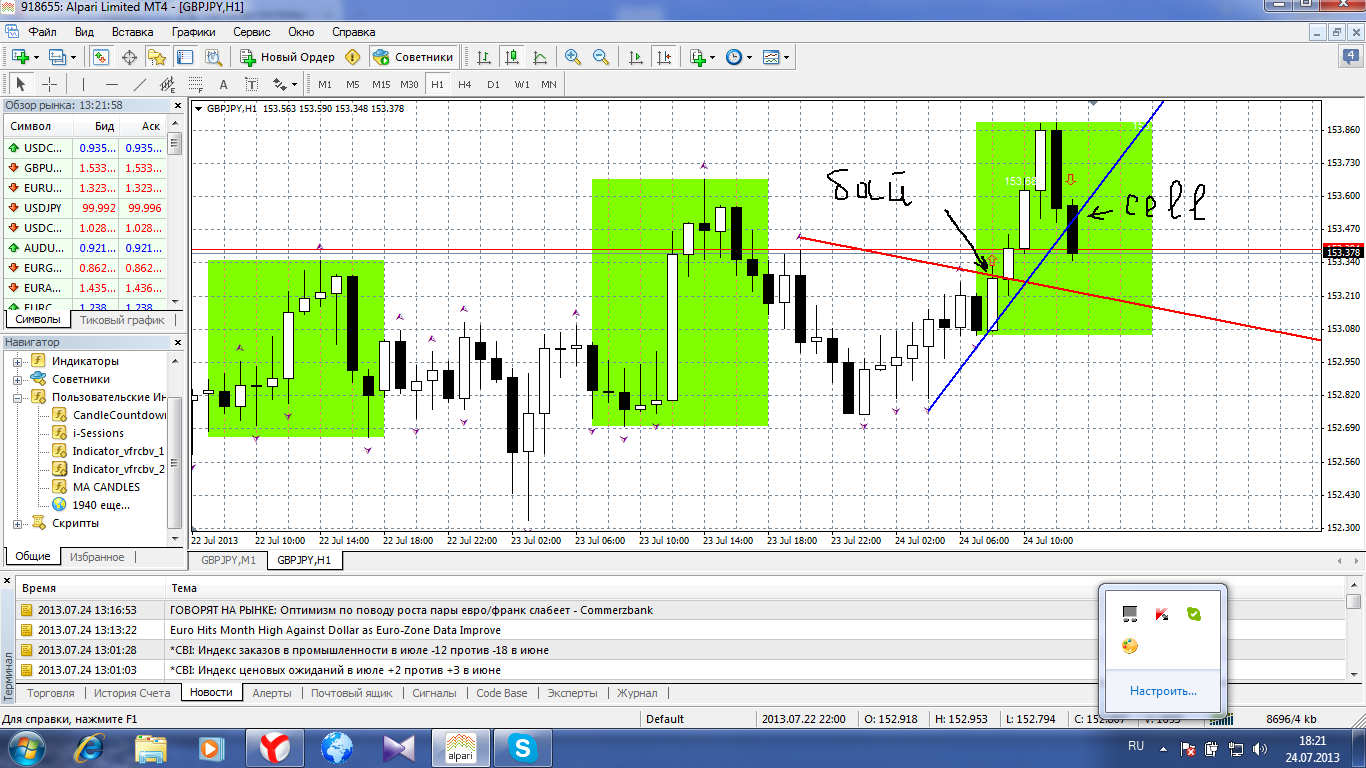
Task: Open the Вставка menu
Action: point(133,32)
